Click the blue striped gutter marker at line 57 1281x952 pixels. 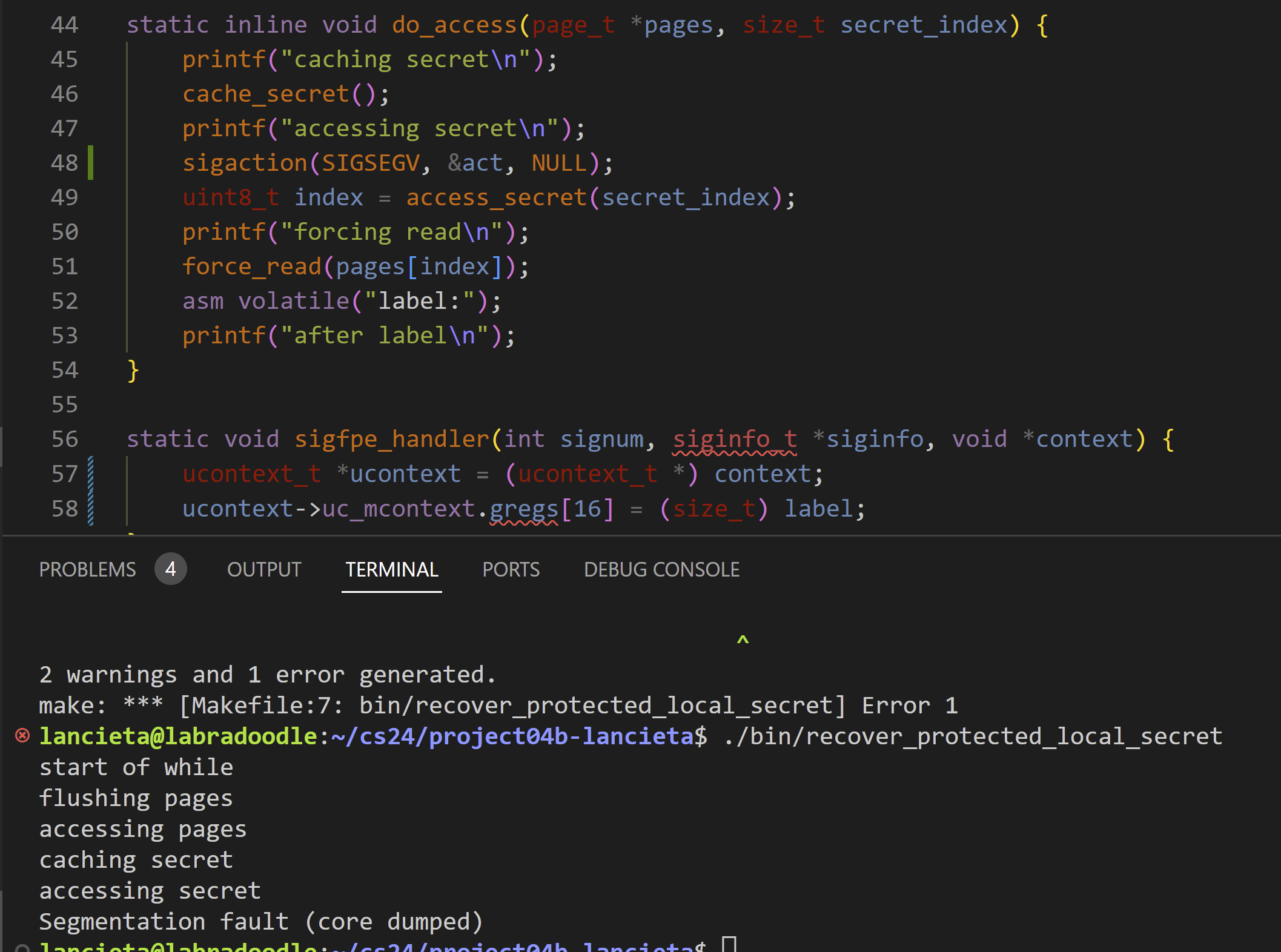[91, 474]
